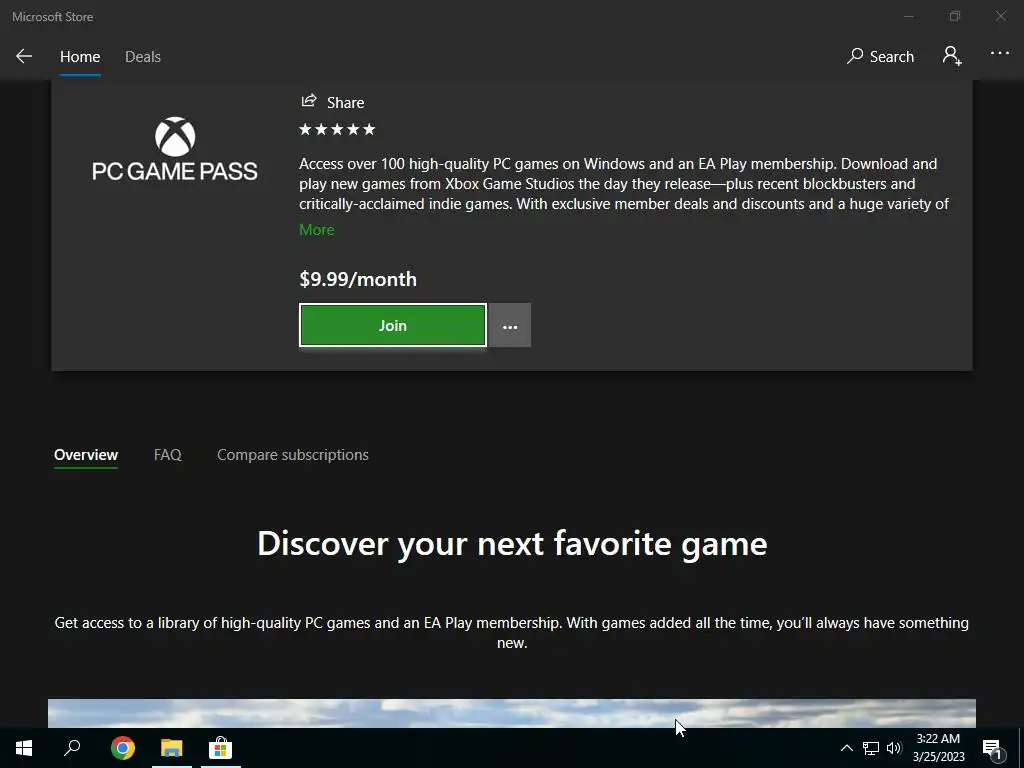Switch to the FAQ tab

[x=168, y=455]
